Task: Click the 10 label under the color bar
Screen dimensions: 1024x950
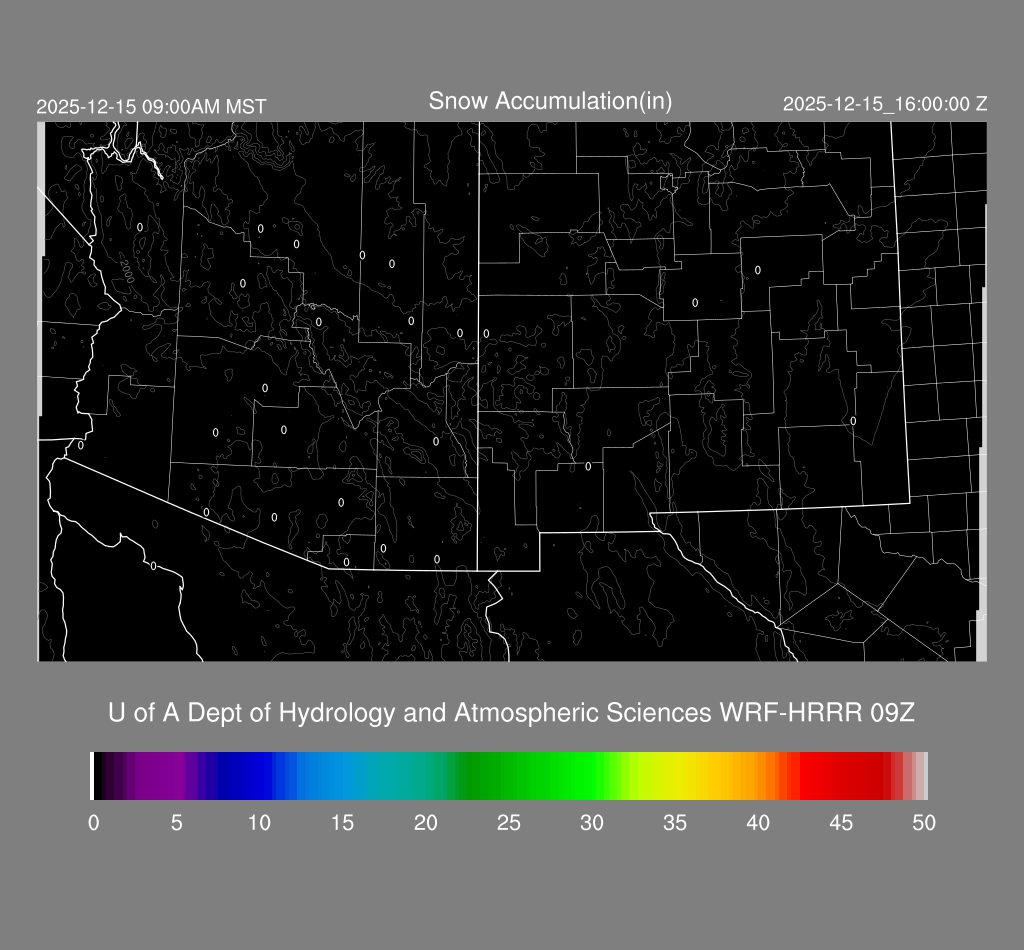Action: point(259,823)
